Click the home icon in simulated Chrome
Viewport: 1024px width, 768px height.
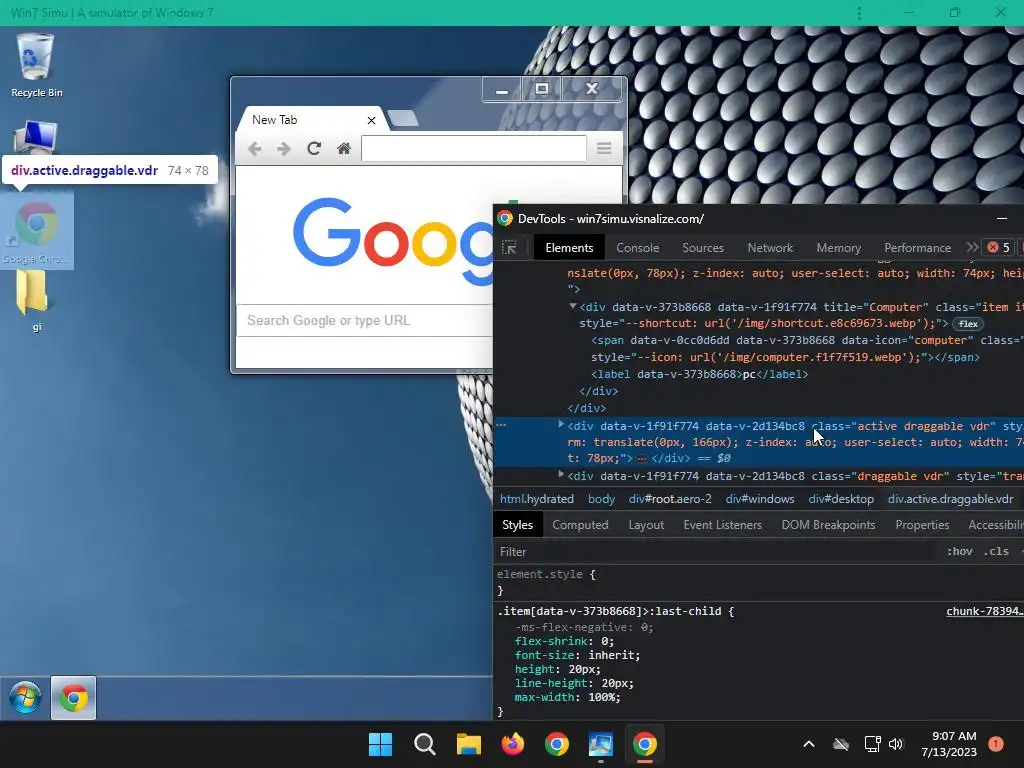click(344, 149)
